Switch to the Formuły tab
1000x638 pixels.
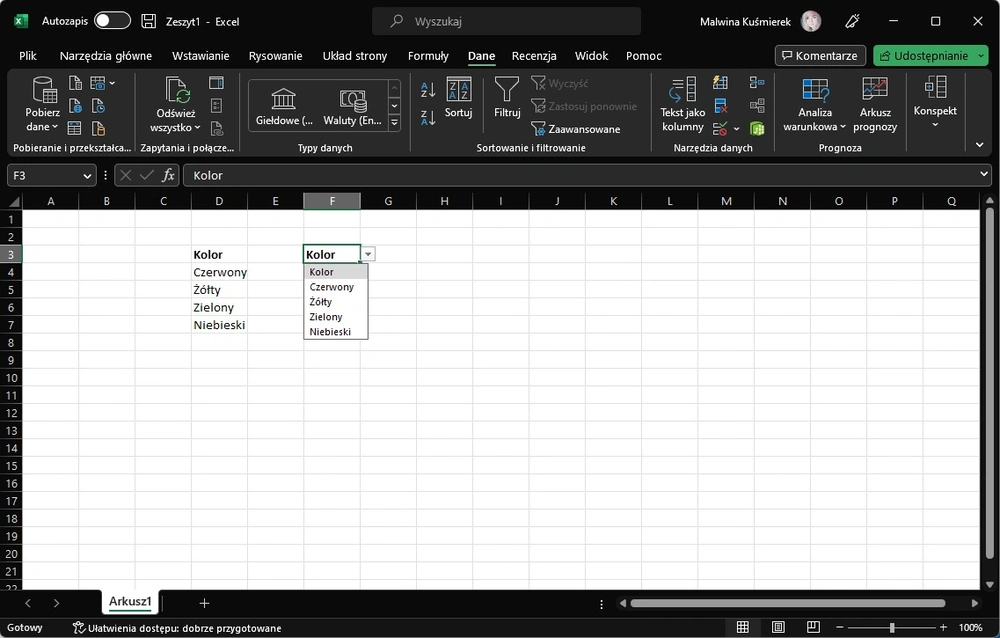(428, 56)
